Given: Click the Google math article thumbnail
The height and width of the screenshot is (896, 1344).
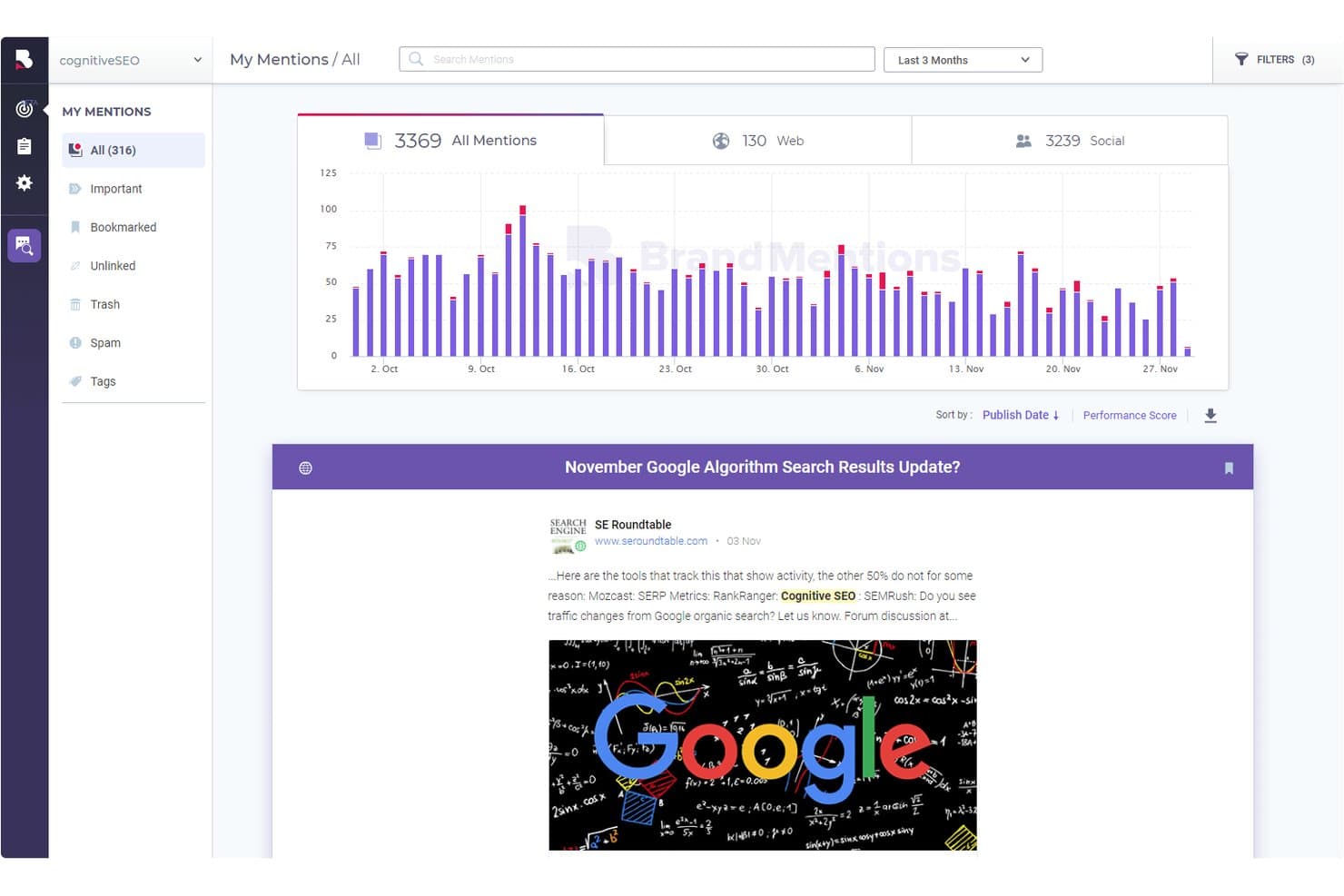Looking at the screenshot, I should 763,745.
